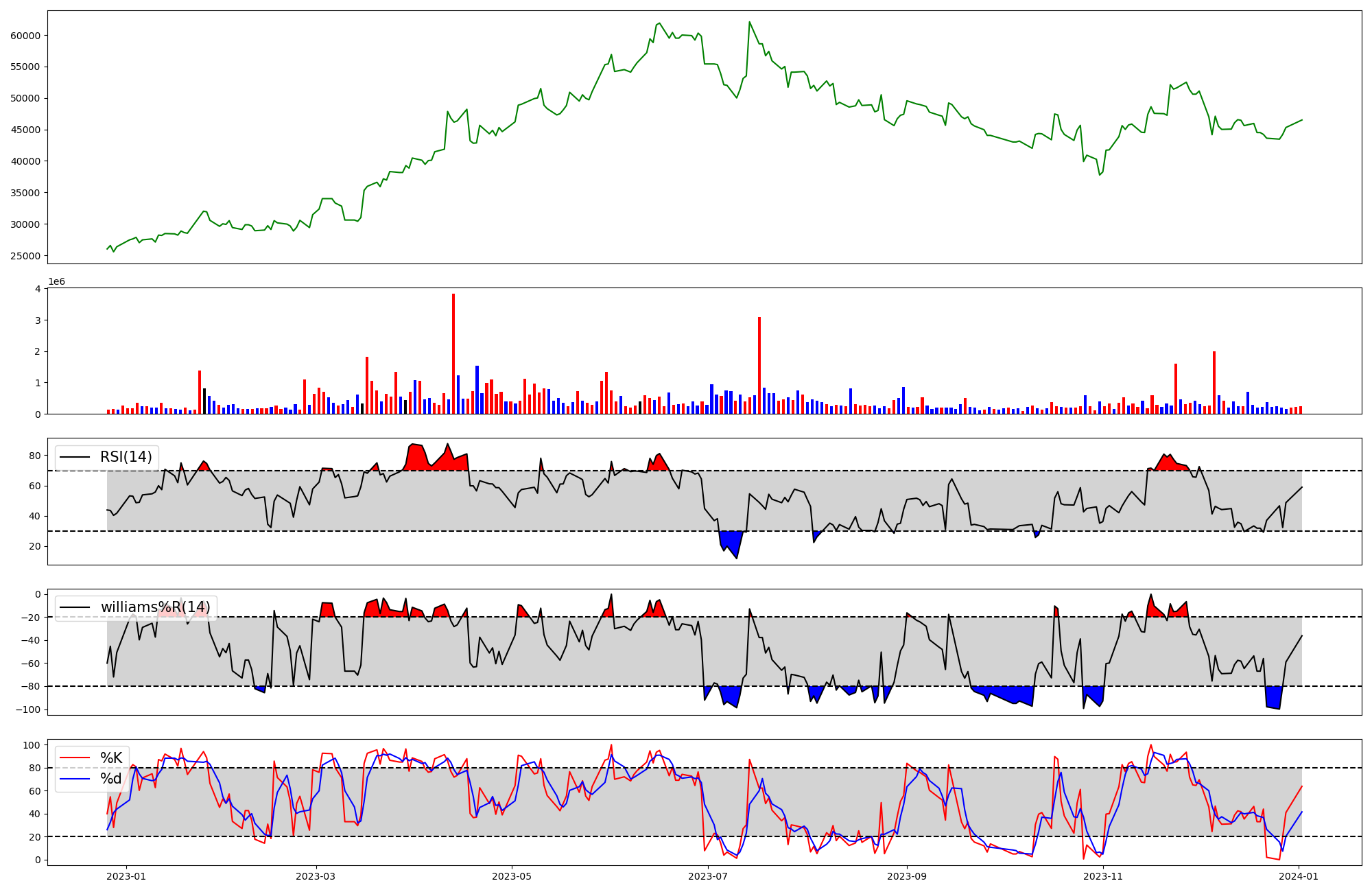Click the 2023-03 x-axis date tick

tap(316, 876)
